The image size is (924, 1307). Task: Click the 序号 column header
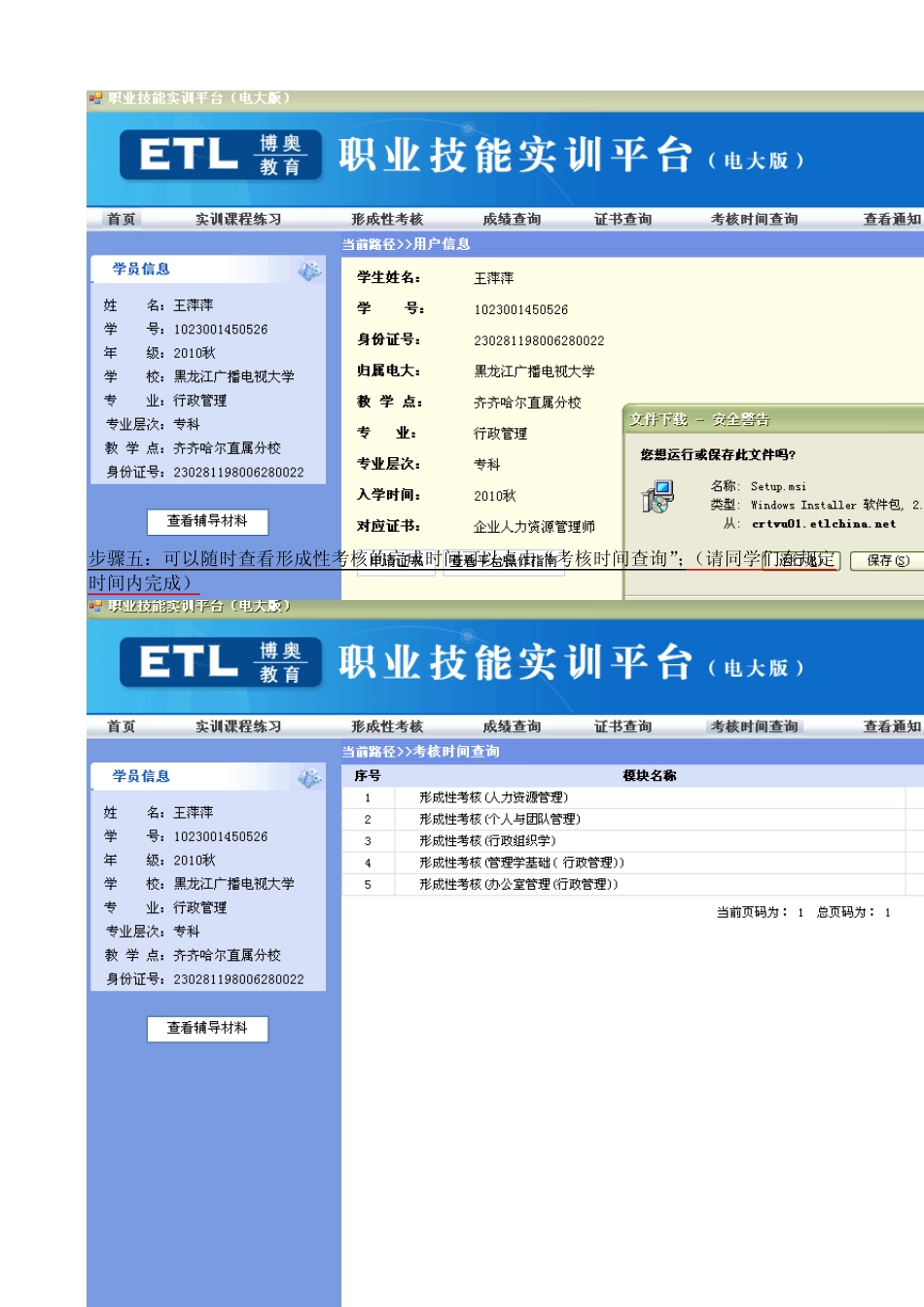click(x=368, y=776)
